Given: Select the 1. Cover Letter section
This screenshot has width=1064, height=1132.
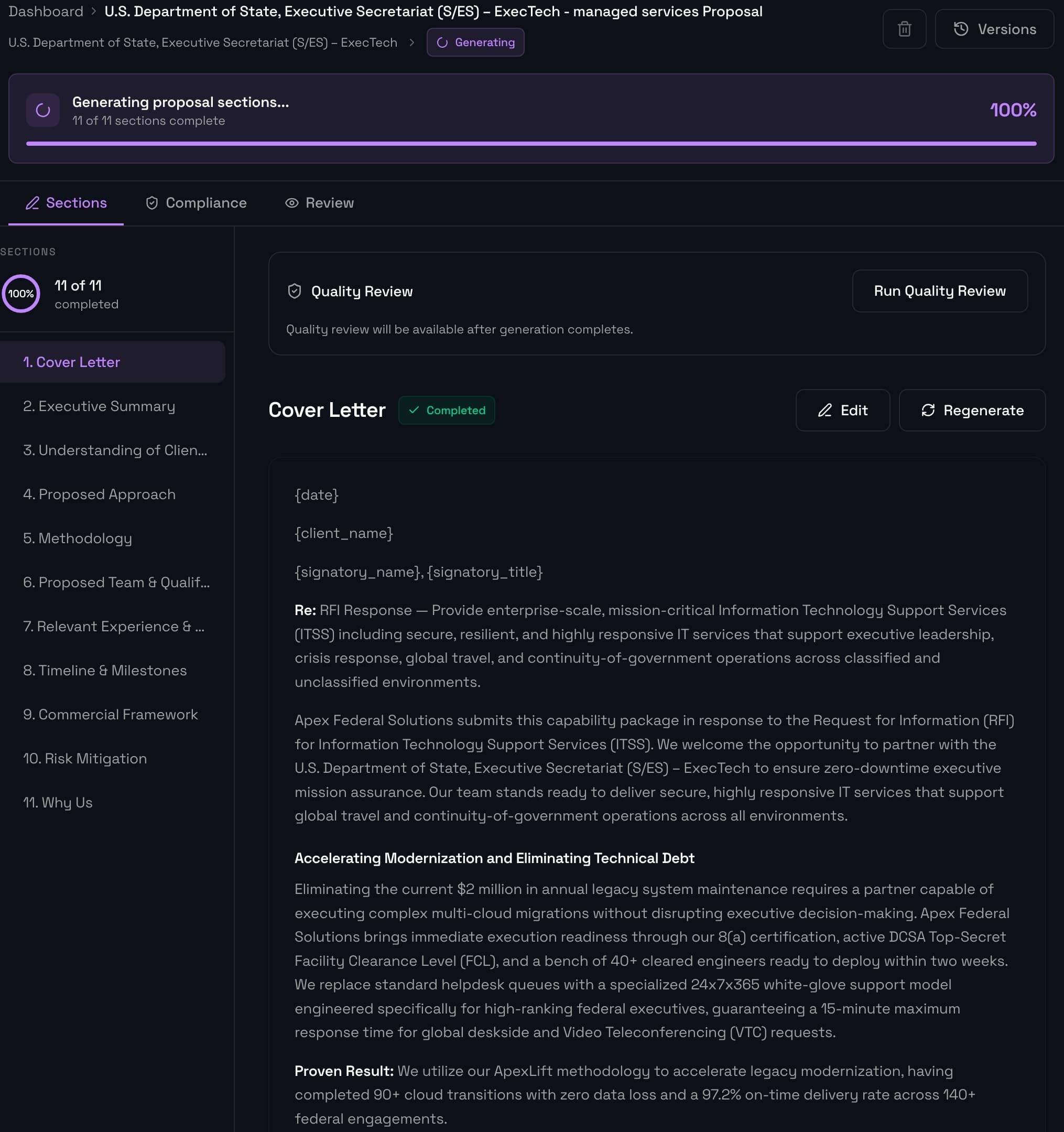Looking at the screenshot, I should tap(113, 362).
